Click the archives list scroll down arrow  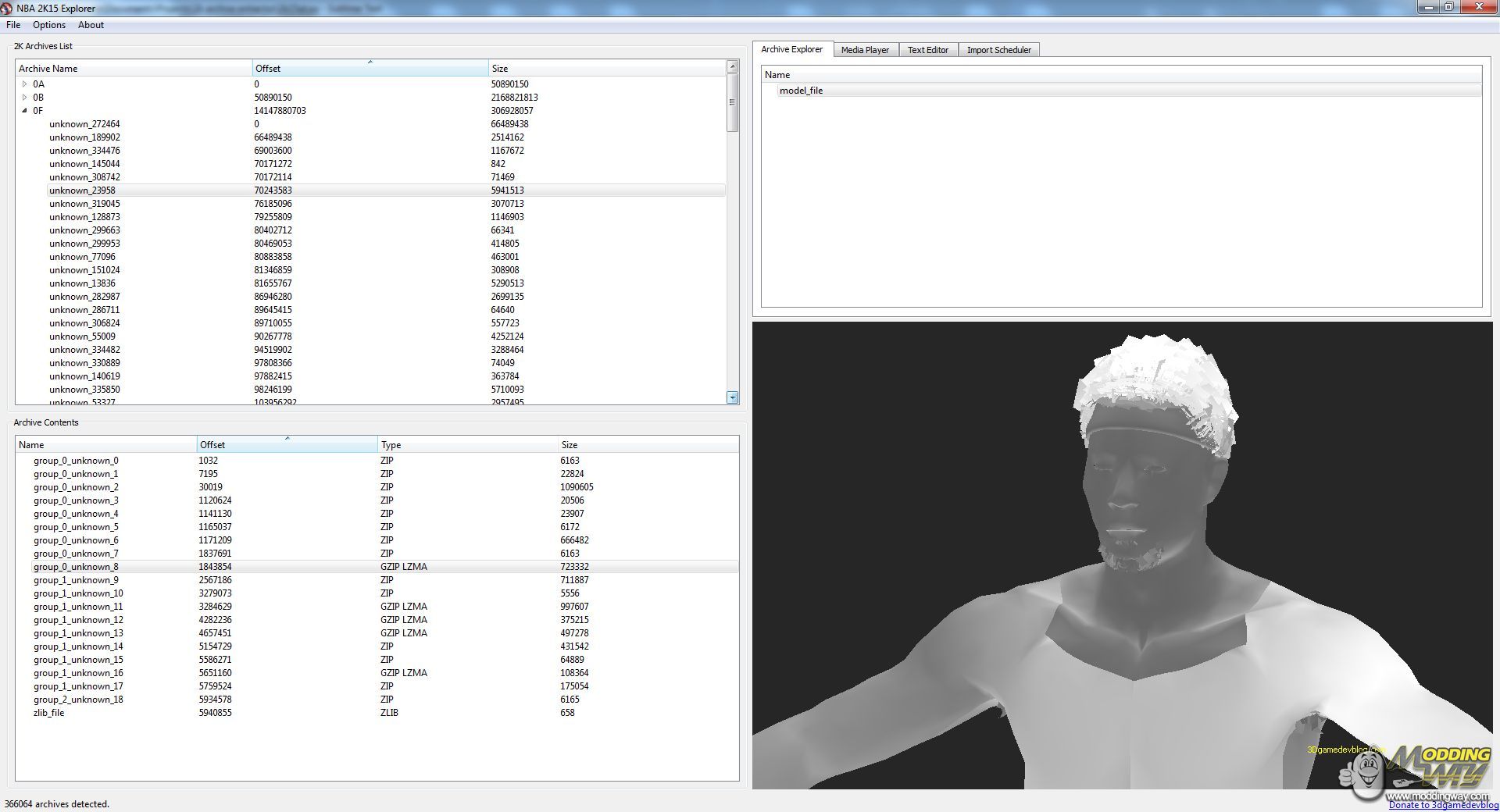click(732, 397)
